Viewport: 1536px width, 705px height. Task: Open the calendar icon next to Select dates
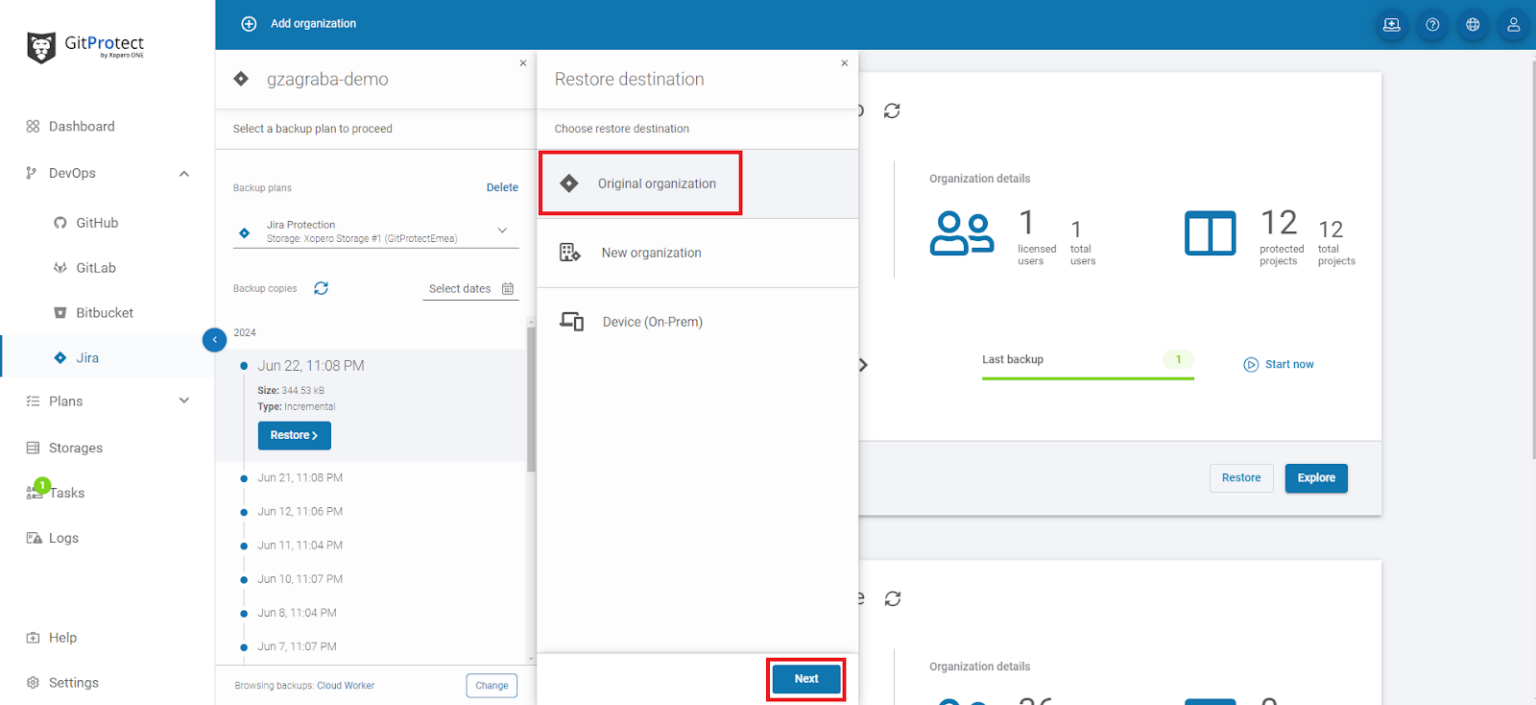click(509, 288)
